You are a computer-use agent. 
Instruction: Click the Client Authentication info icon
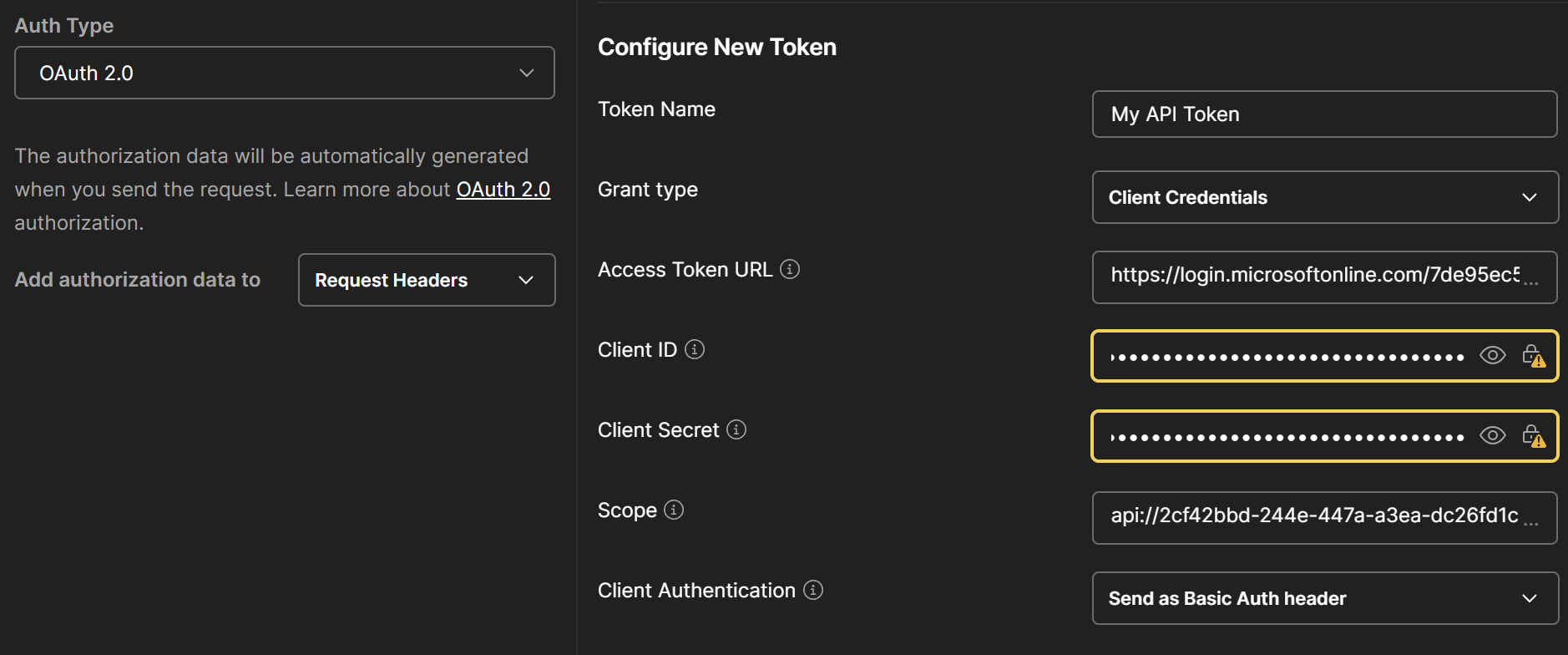click(x=812, y=590)
